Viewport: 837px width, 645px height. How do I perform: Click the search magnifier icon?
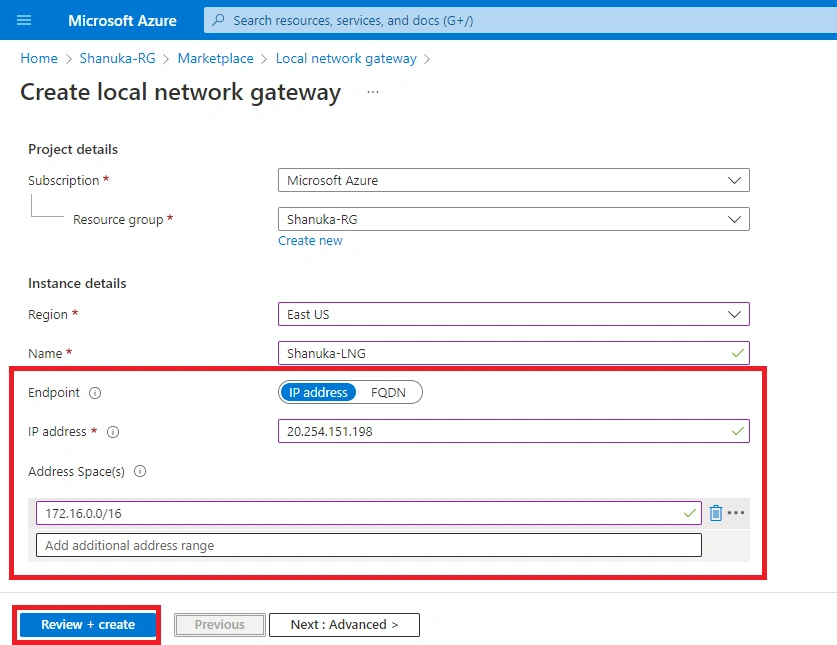(218, 20)
